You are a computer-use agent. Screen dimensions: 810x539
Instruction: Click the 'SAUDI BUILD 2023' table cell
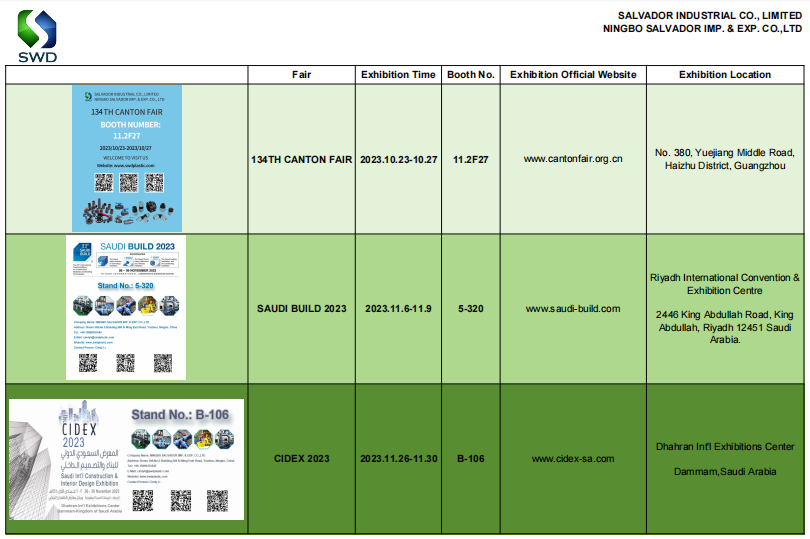(x=302, y=309)
